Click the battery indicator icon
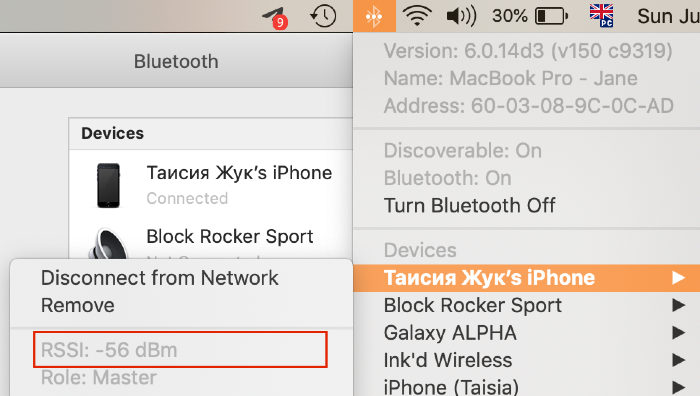The image size is (700, 396). (x=551, y=17)
